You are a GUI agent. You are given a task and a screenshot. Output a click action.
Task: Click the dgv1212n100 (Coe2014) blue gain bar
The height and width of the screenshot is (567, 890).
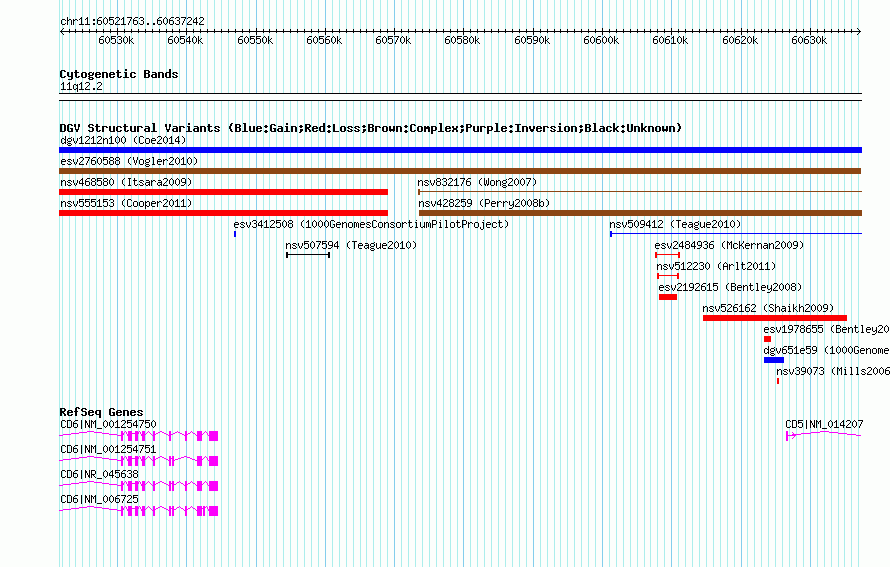(460, 150)
